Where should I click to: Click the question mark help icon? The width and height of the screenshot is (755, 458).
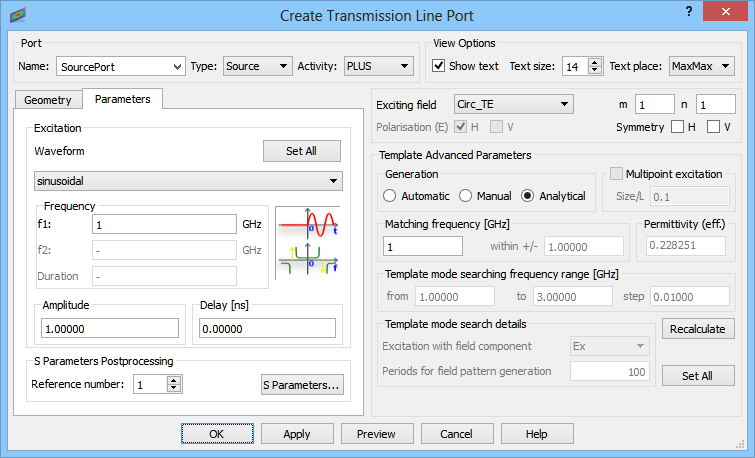pyautogui.click(x=689, y=12)
